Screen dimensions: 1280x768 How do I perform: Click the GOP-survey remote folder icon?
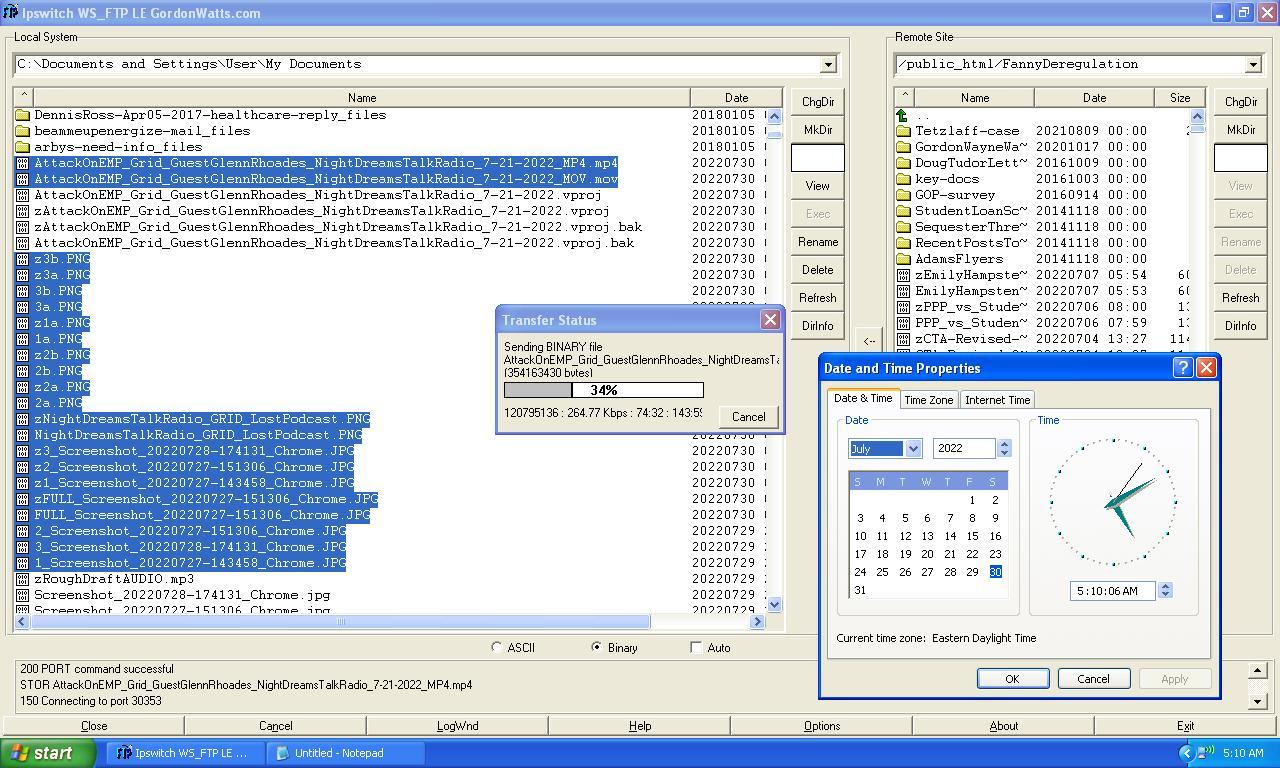coord(903,195)
